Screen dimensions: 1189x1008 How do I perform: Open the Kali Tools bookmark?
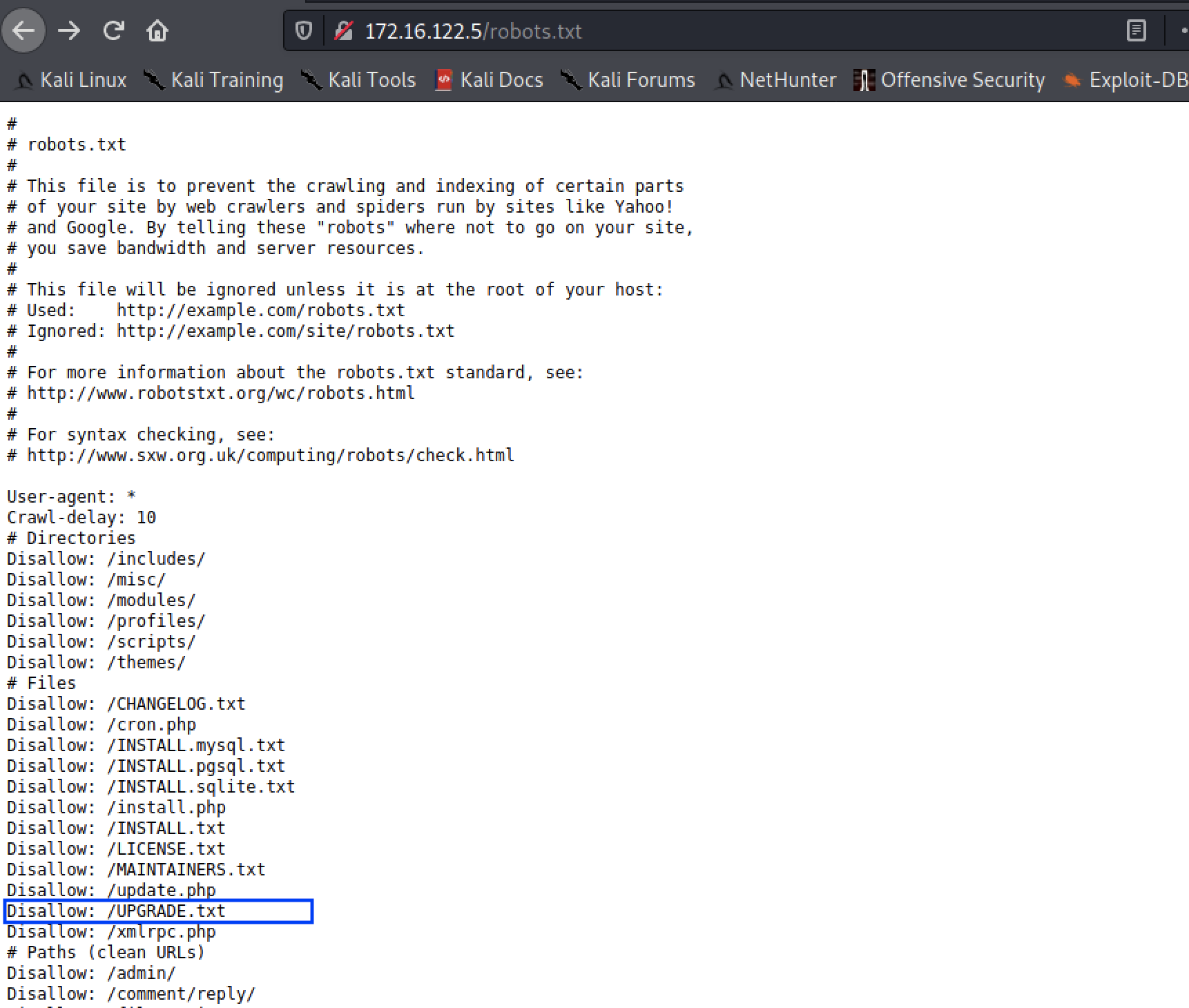click(x=358, y=80)
